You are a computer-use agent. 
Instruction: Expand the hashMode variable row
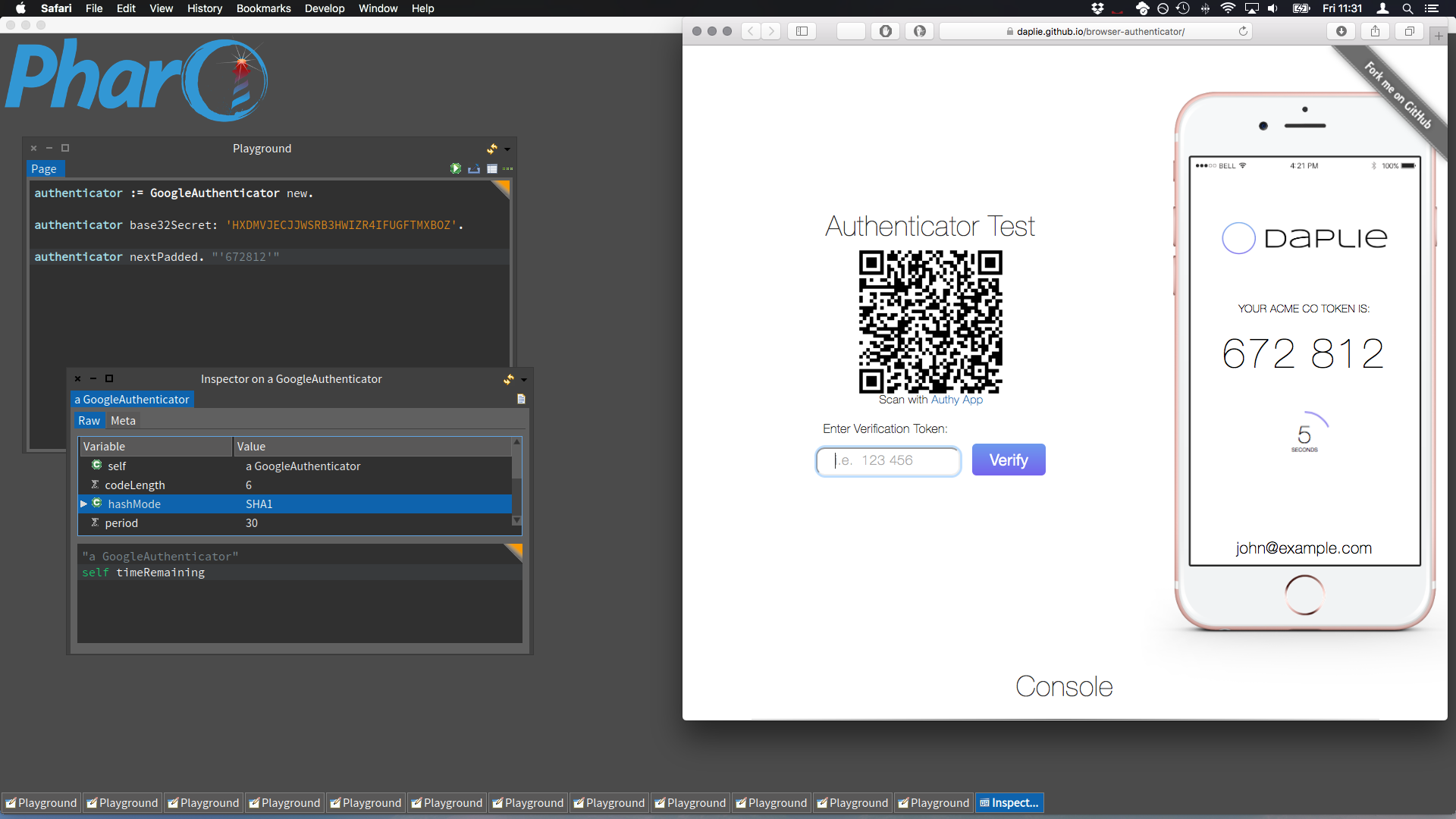click(x=83, y=504)
